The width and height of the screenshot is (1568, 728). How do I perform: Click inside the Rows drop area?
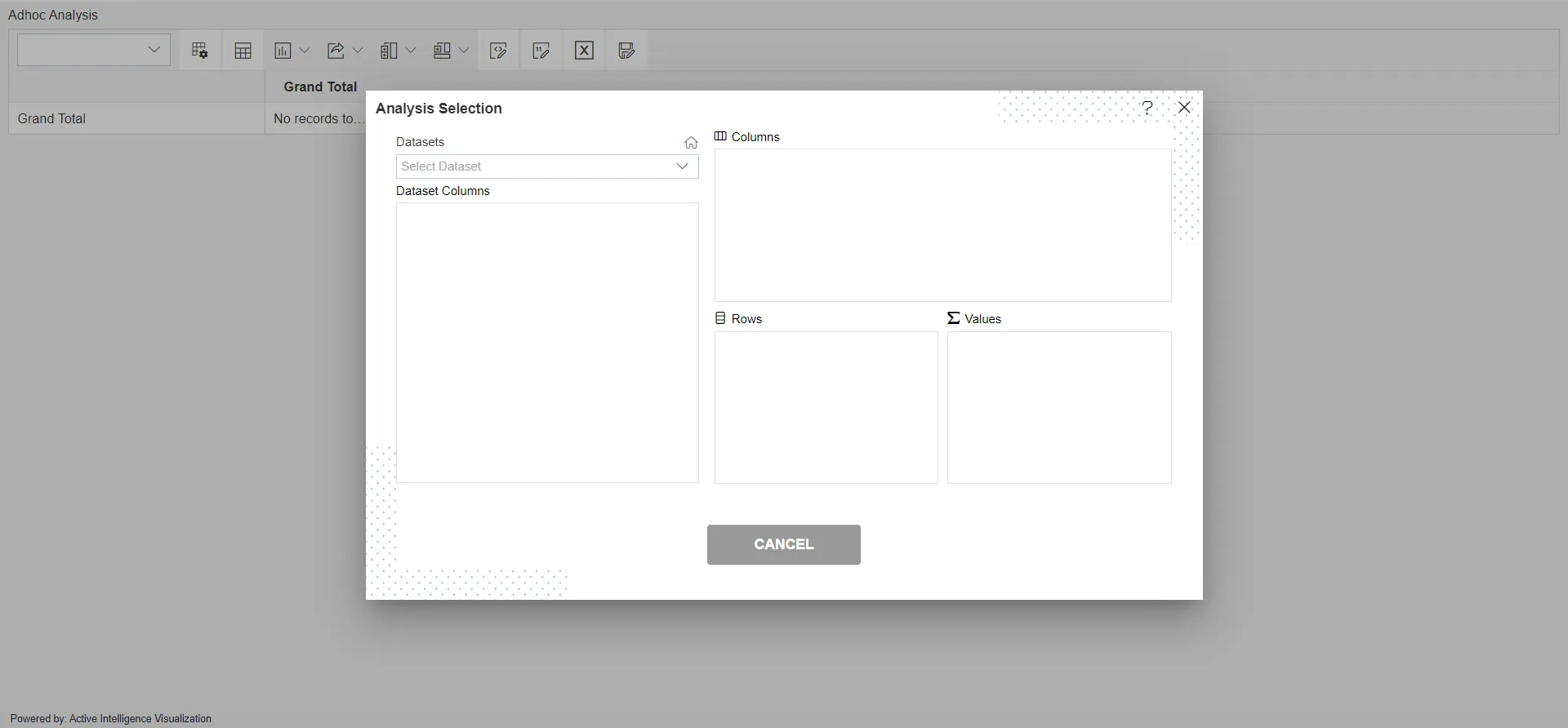tap(826, 407)
